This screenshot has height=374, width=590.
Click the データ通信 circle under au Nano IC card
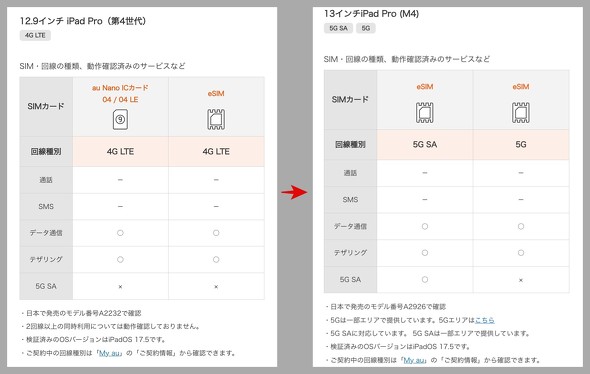120,233
